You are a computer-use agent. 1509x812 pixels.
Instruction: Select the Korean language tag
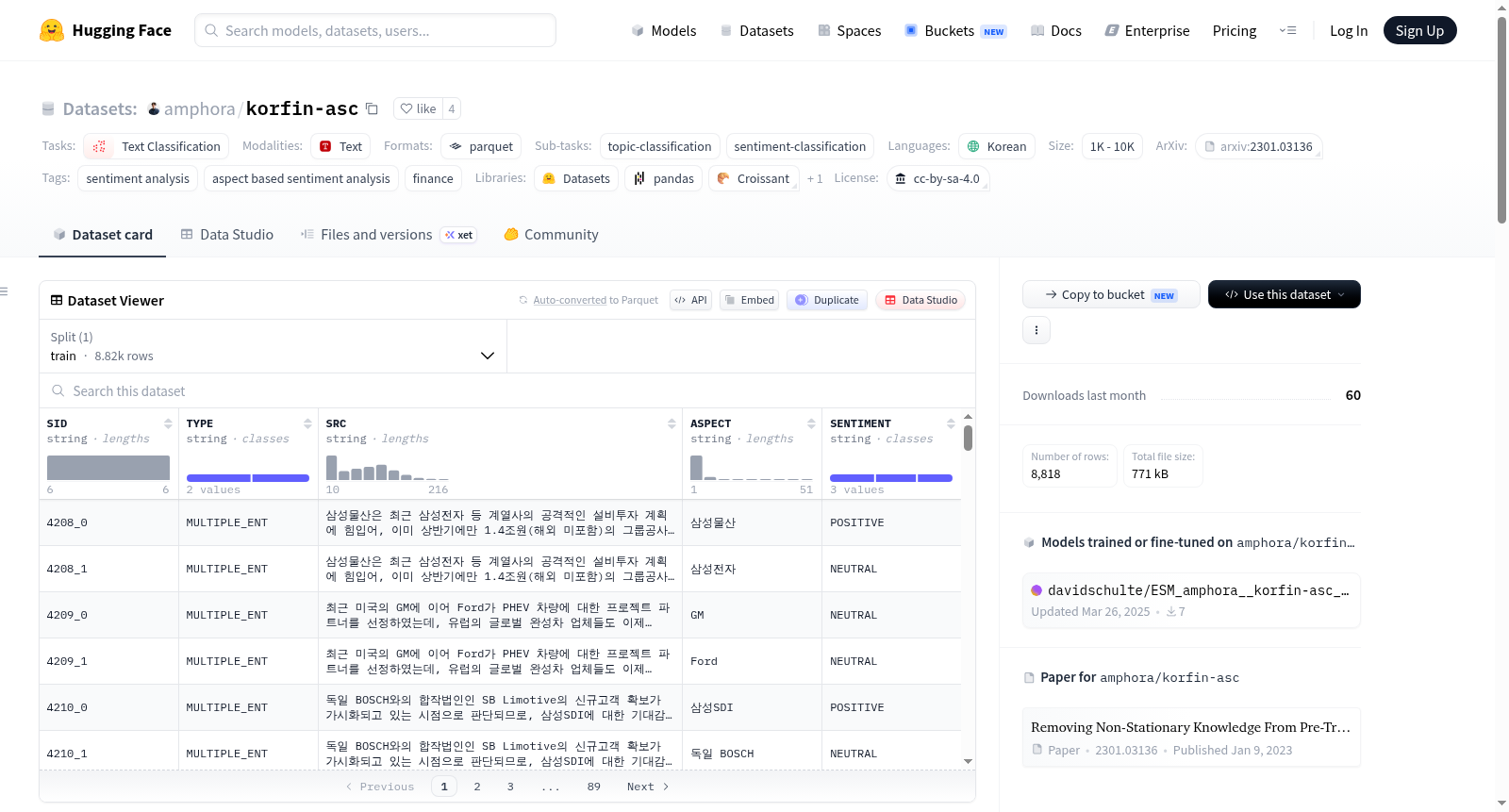pos(997,146)
